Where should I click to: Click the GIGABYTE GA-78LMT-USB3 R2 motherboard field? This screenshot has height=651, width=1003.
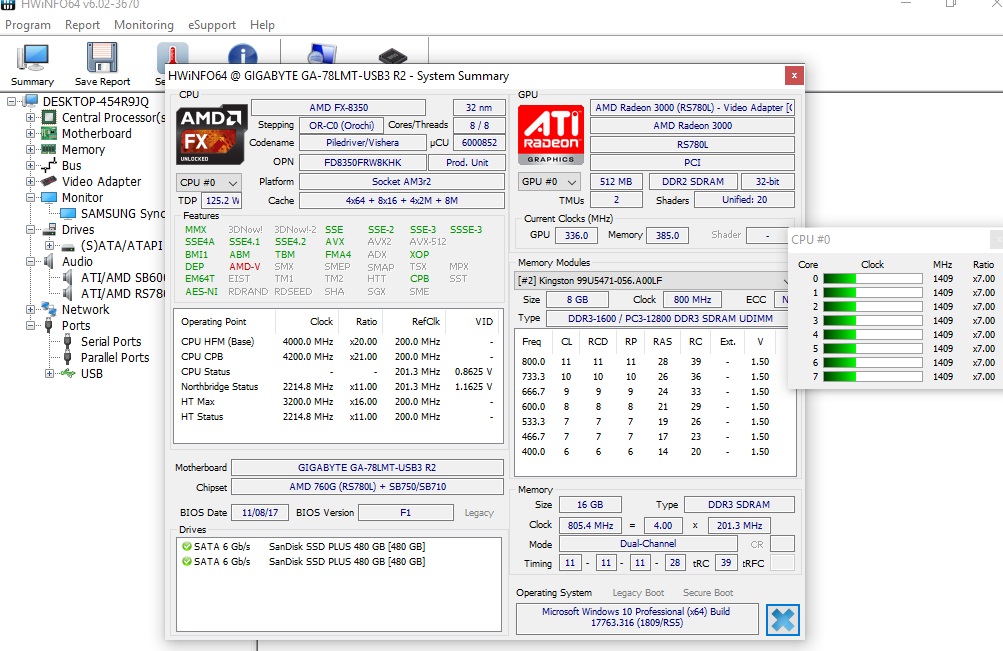click(367, 467)
